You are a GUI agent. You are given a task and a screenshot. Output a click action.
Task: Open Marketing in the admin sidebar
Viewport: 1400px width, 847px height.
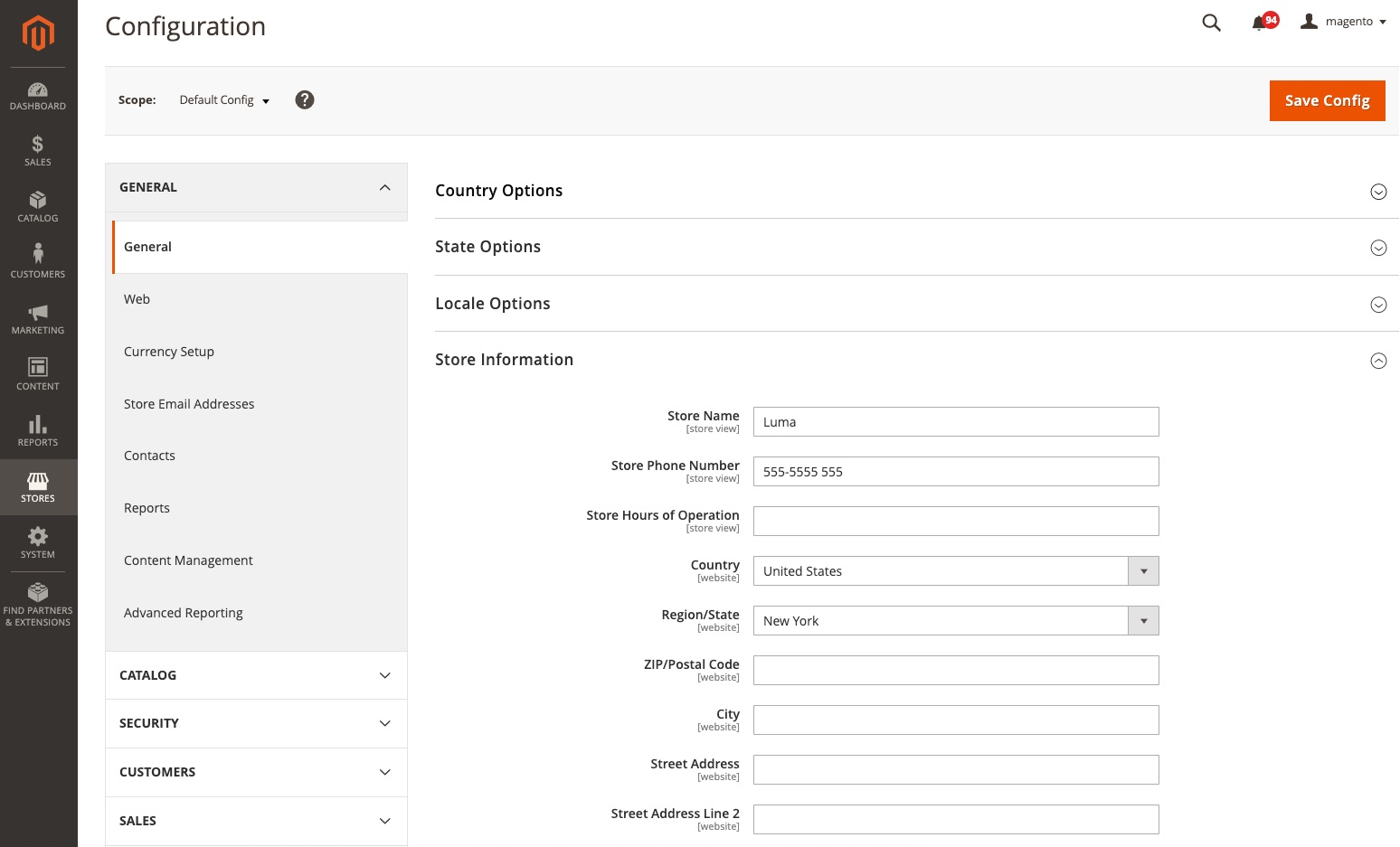(38, 319)
